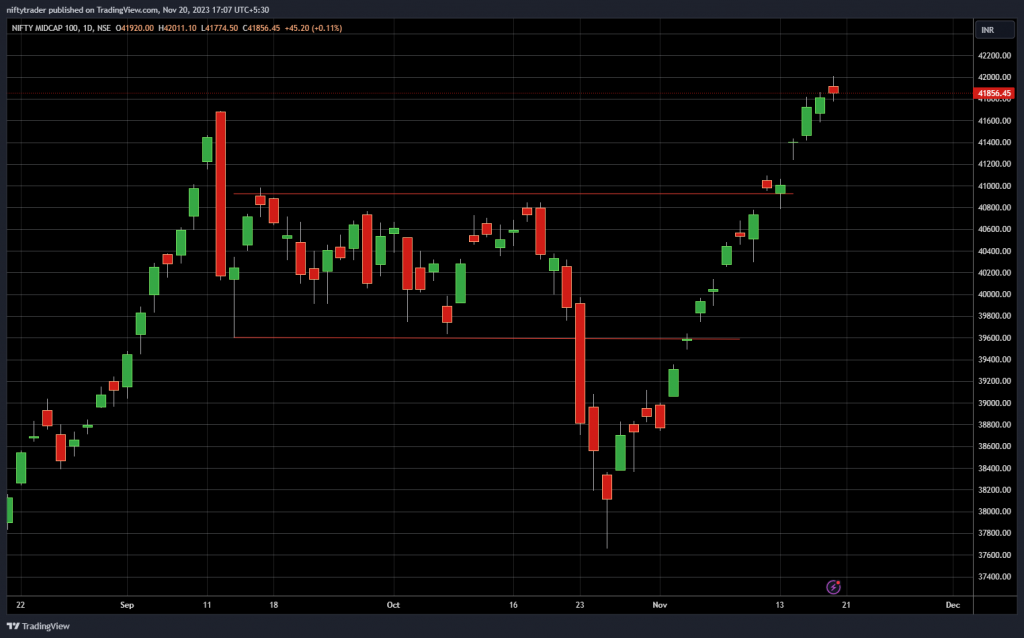Viewport: 1024px width, 638px height.
Task: Click the 39400.00 price axis label
Action: 994,360
